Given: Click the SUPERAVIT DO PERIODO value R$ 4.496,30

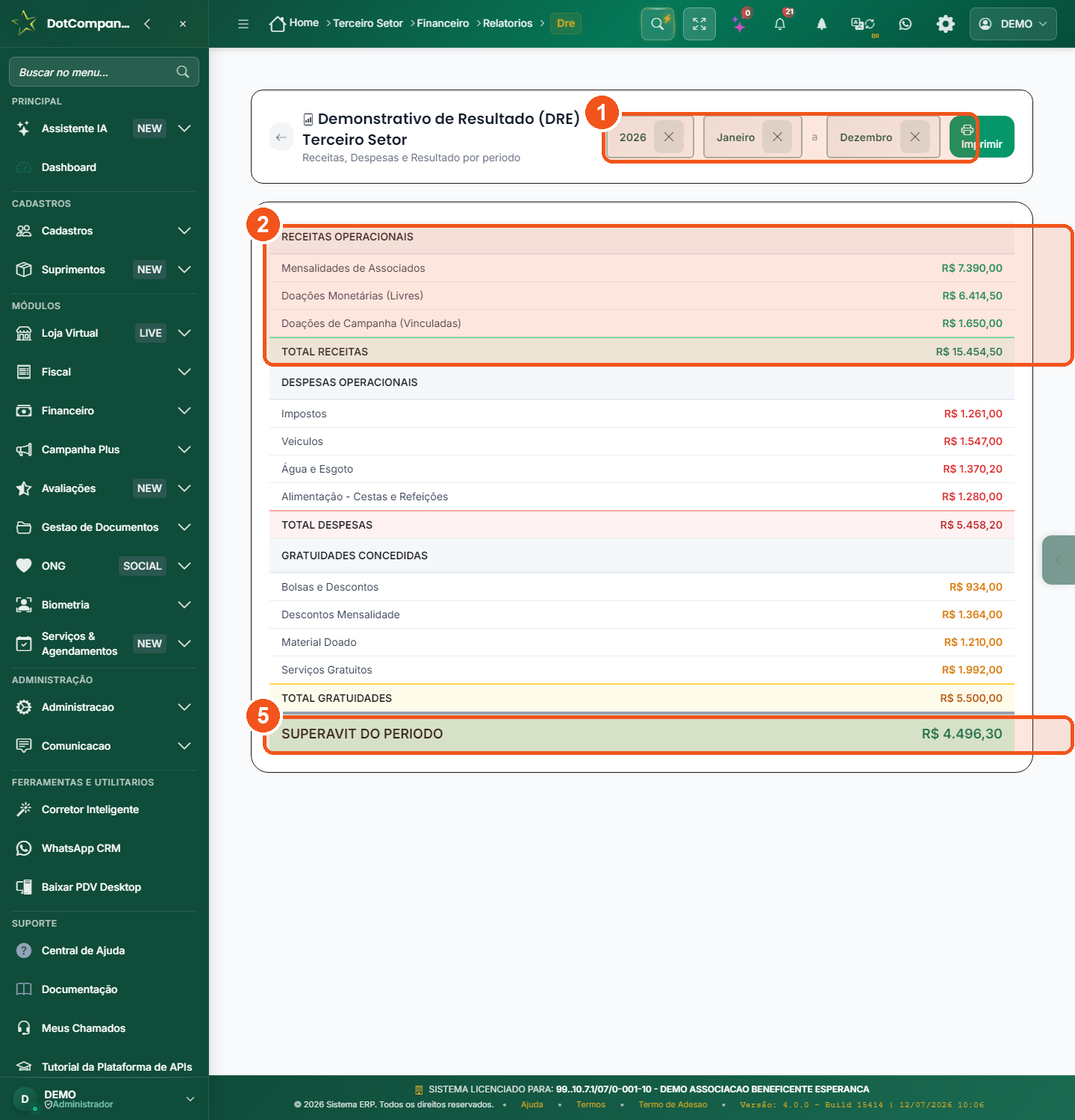Looking at the screenshot, I should tap(962, 734).
